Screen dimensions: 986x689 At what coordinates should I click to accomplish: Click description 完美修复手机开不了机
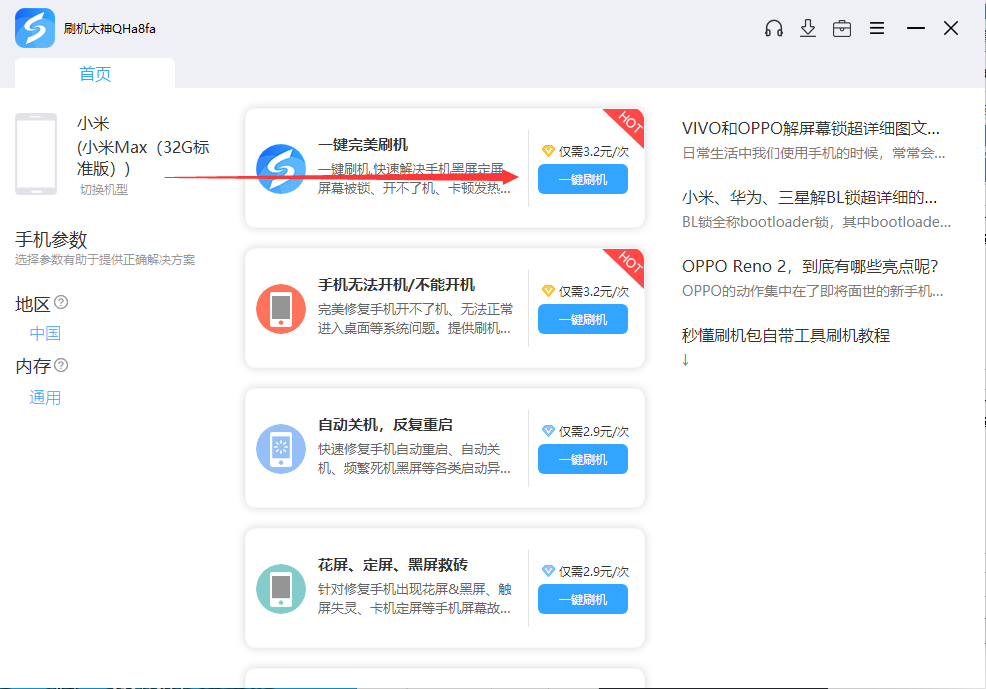[x=415, y=319]
